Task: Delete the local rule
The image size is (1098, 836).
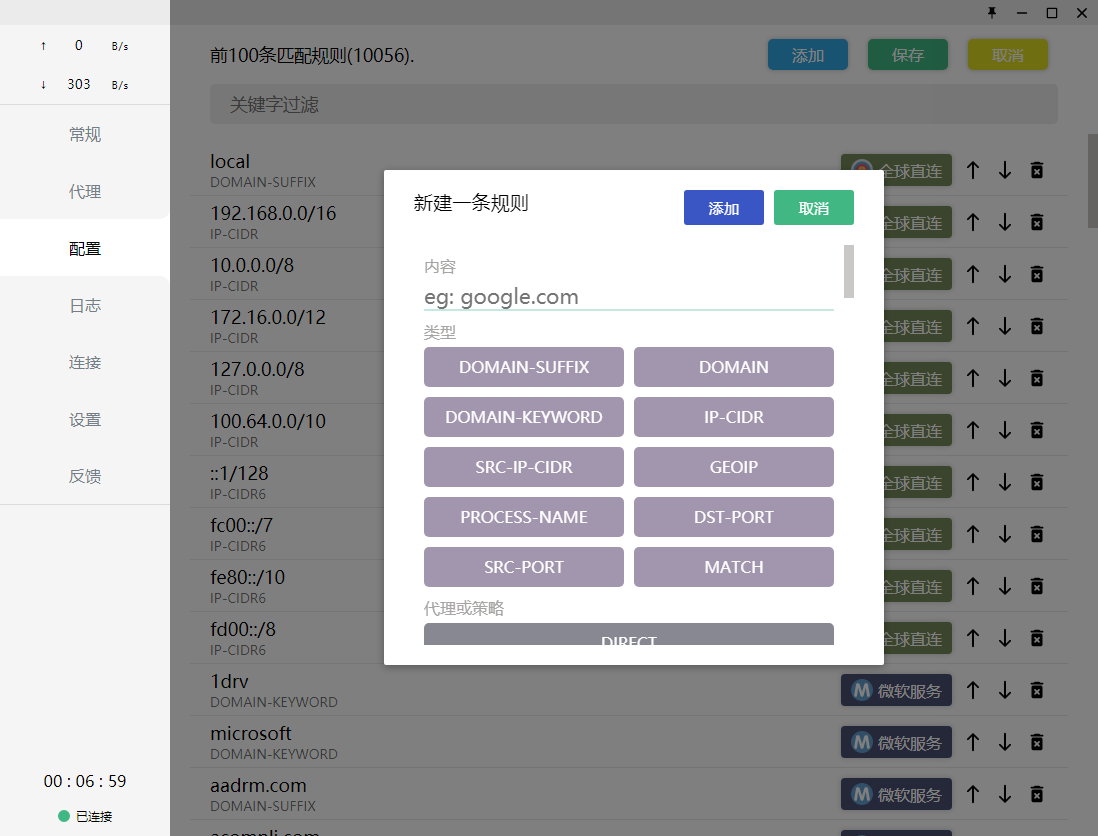Action: [x=1037, y=170]
